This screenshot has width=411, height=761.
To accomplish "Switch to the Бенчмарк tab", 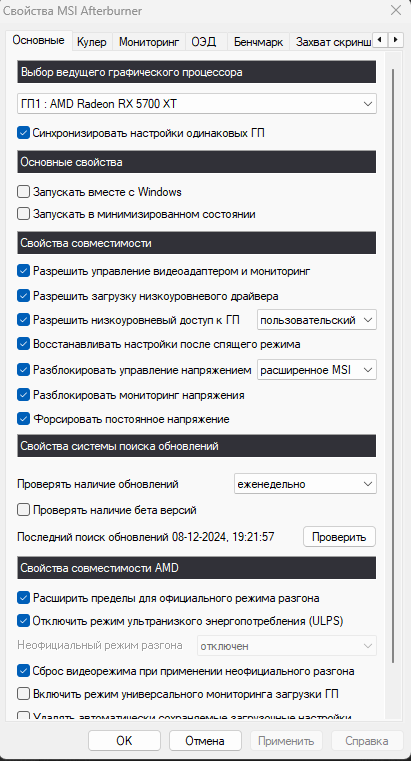I will click(x=258, y=42).
